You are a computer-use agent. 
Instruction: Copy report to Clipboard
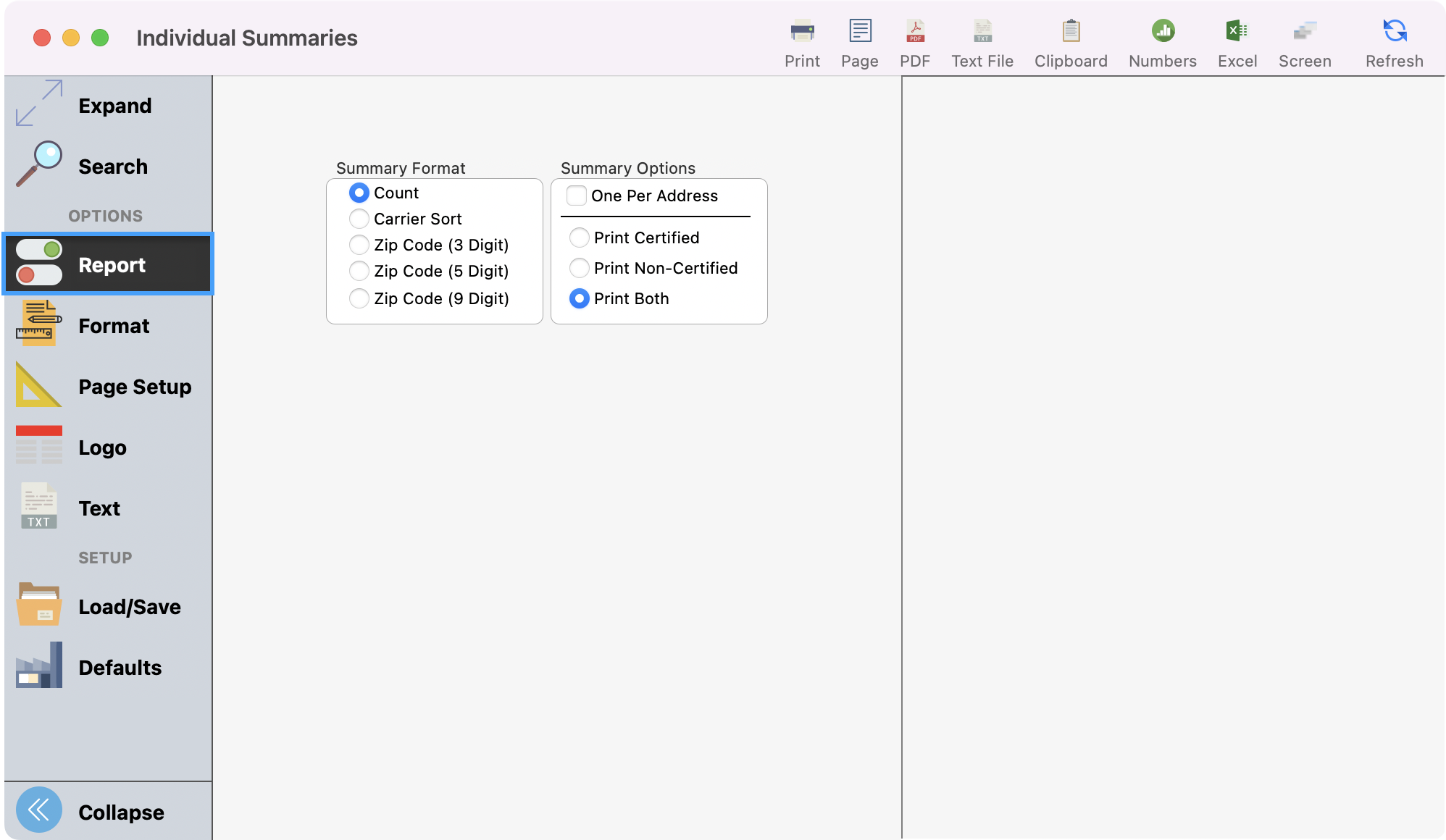[1070, 40]
